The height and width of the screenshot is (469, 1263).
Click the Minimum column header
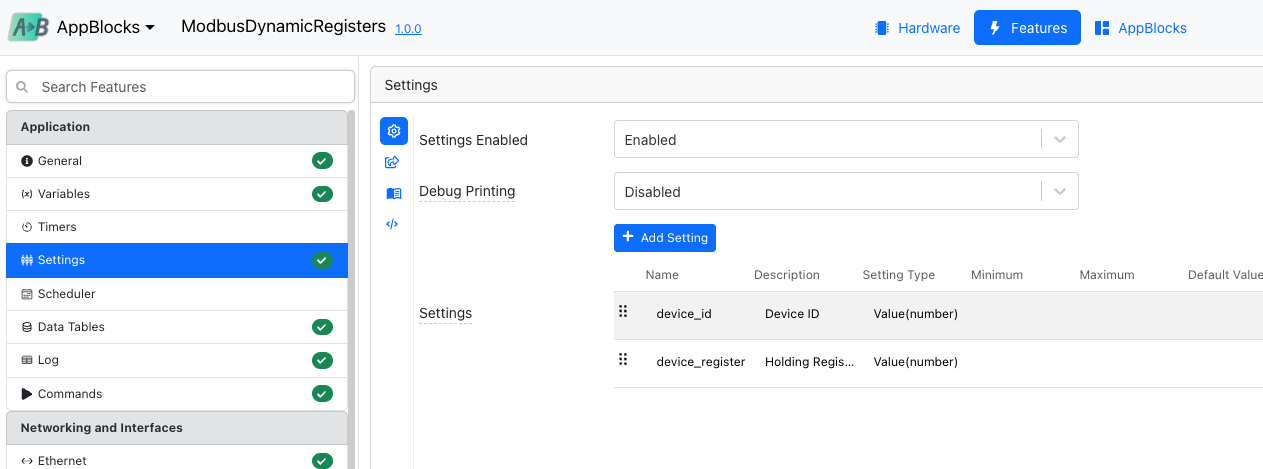pyautogui.click(x=997, y=275)
